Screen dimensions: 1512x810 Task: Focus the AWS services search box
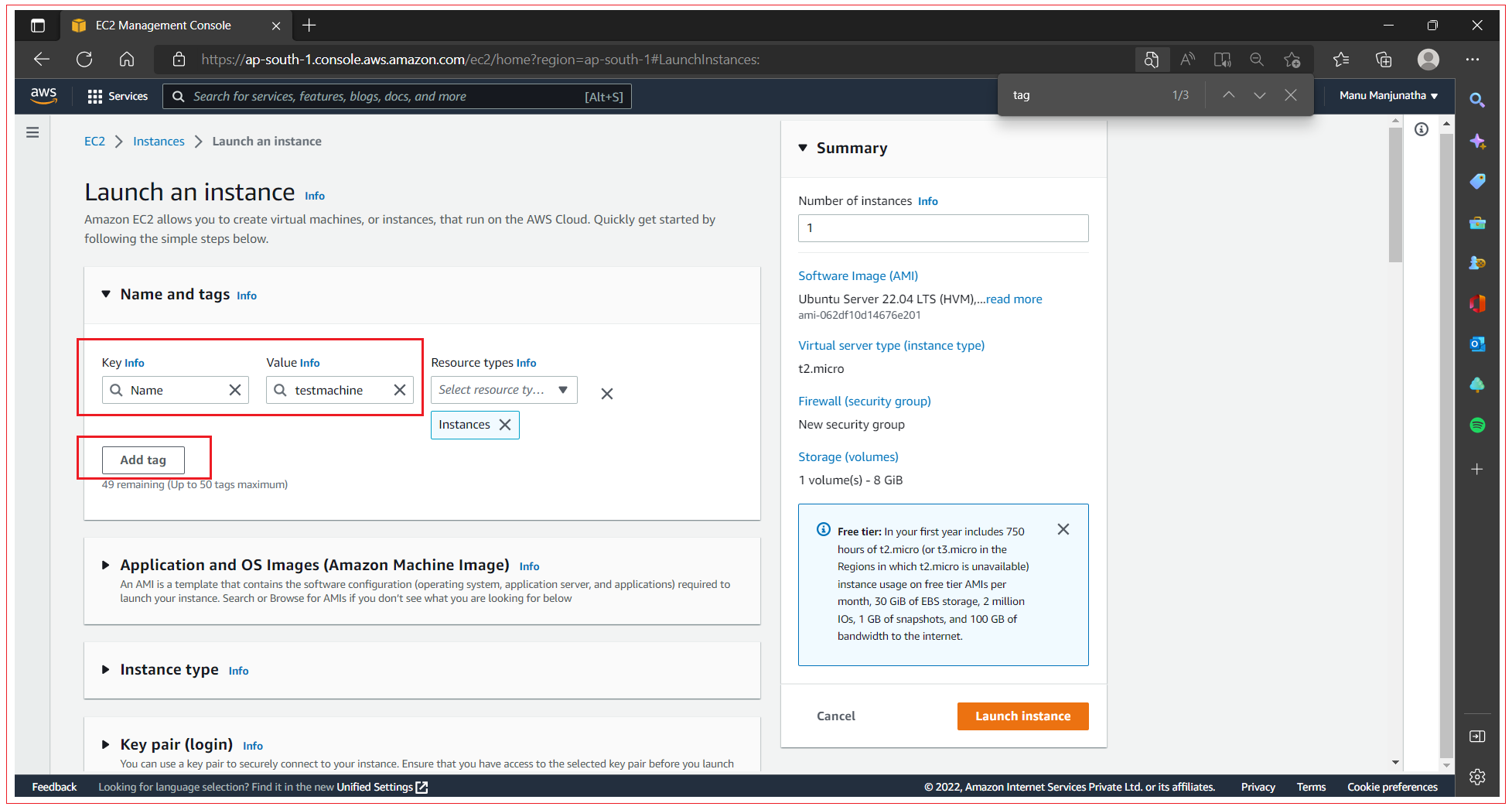398,97
